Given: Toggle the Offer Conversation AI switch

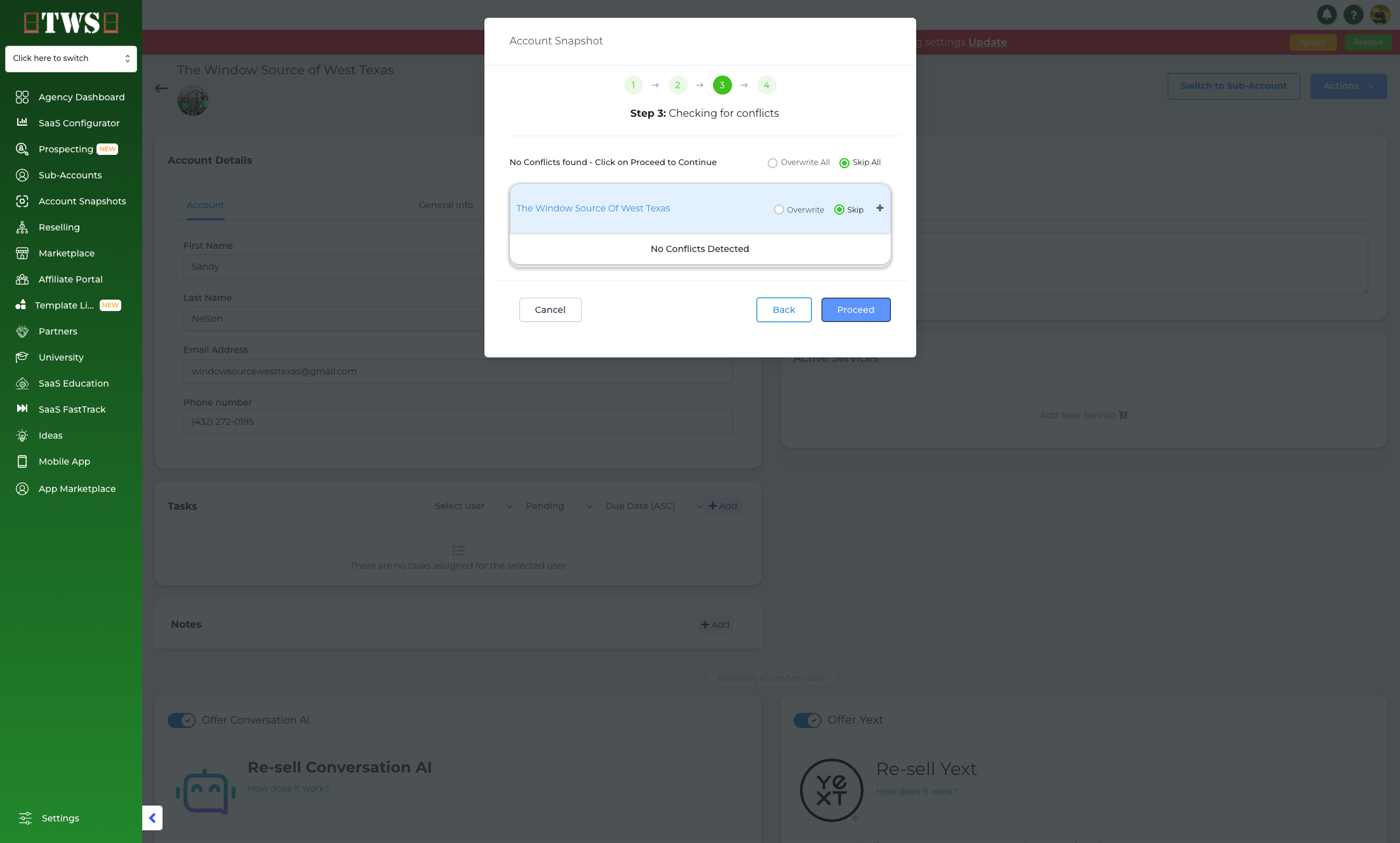Looking at the screenshot, I should pyautogui.click(x=182, y=720).
